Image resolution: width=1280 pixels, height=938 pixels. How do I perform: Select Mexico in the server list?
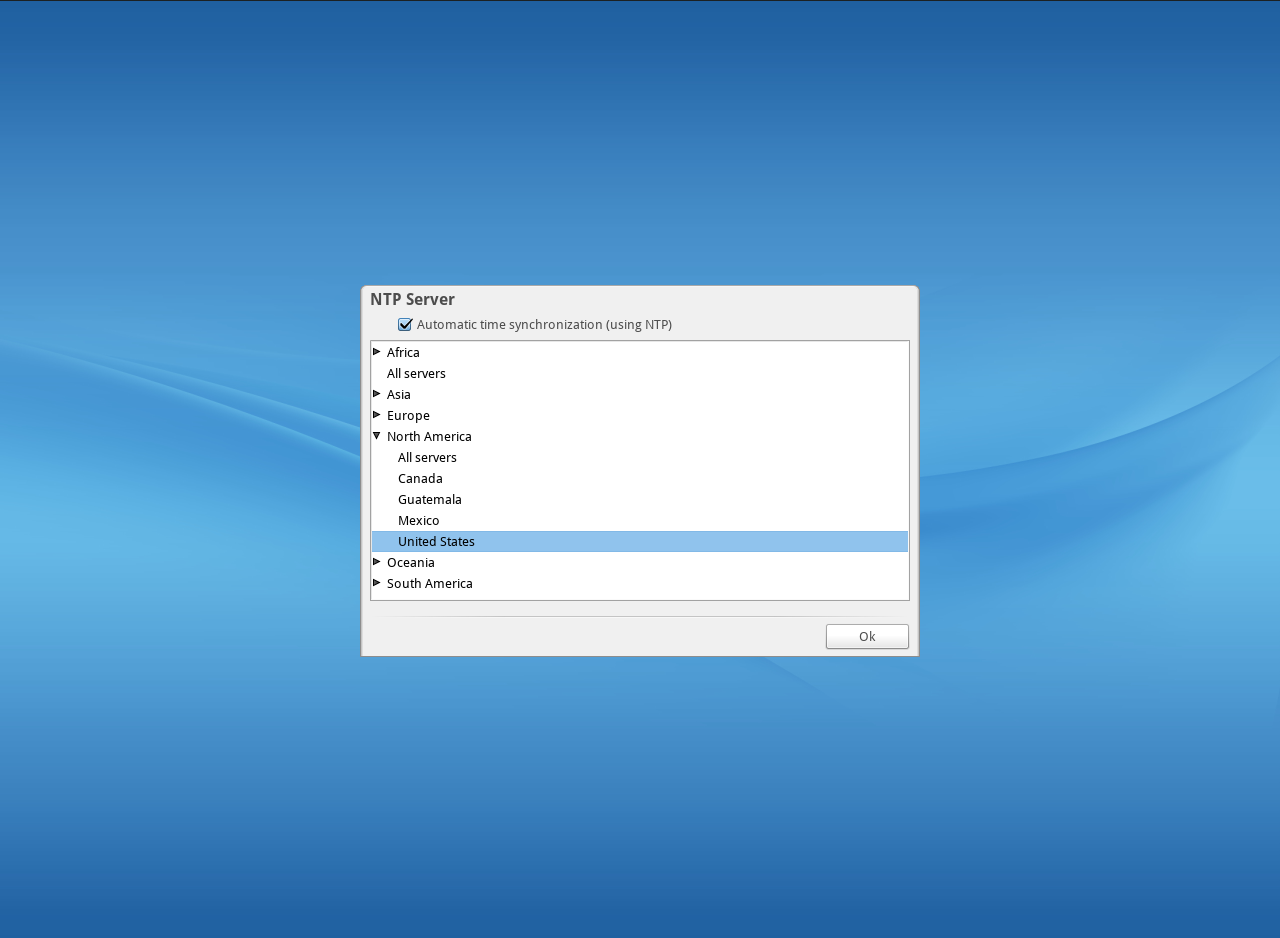[418, 520]
